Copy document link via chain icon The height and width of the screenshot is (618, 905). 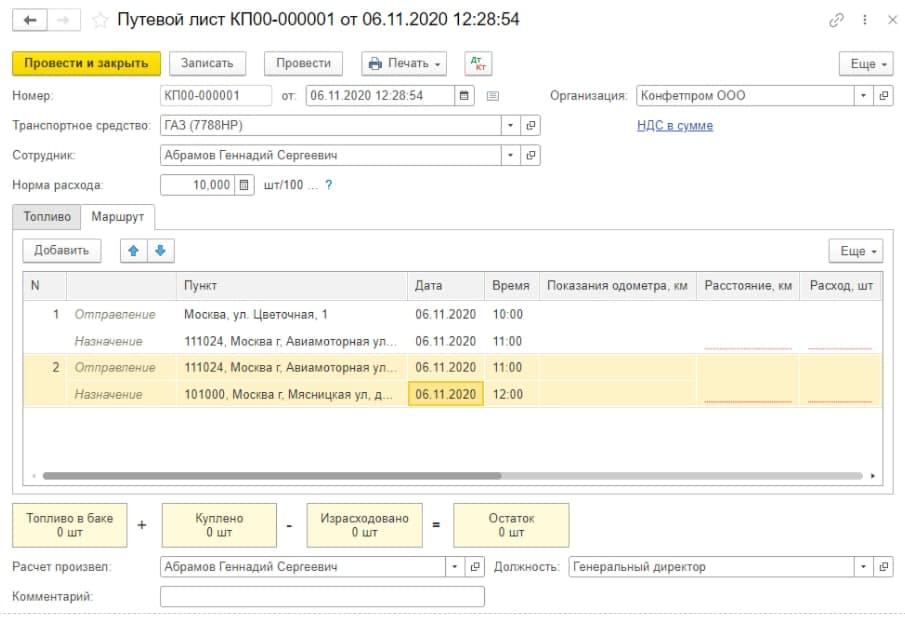pos(836,20)
